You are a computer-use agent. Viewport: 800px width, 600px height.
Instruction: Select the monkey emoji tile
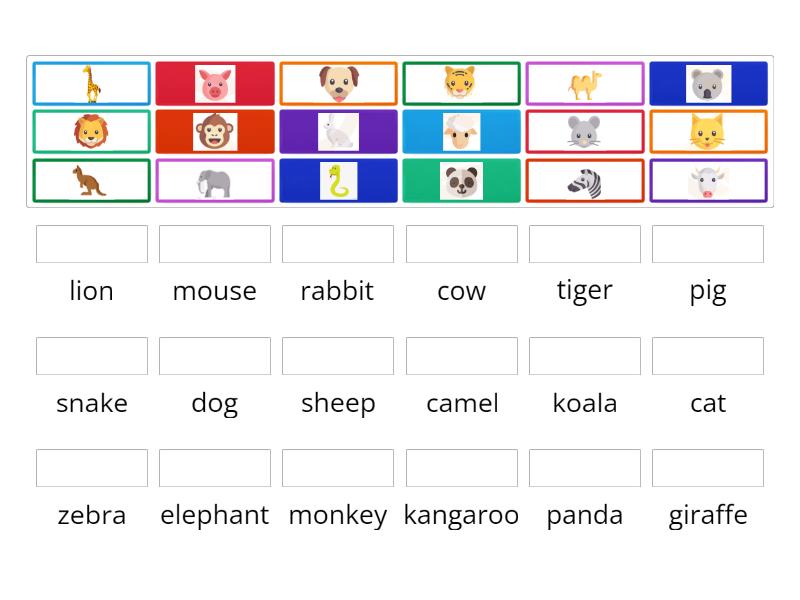click(x=214, y=131)
